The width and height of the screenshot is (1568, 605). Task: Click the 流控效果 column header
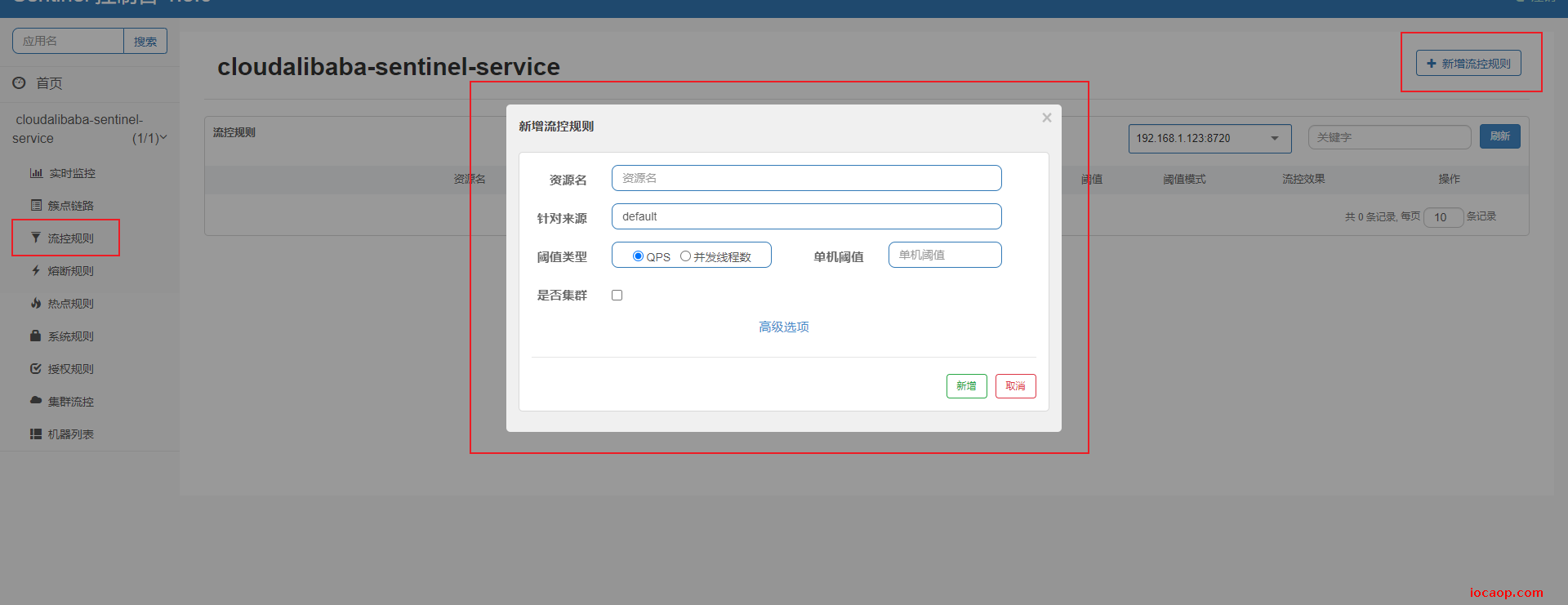(1303, 179)
